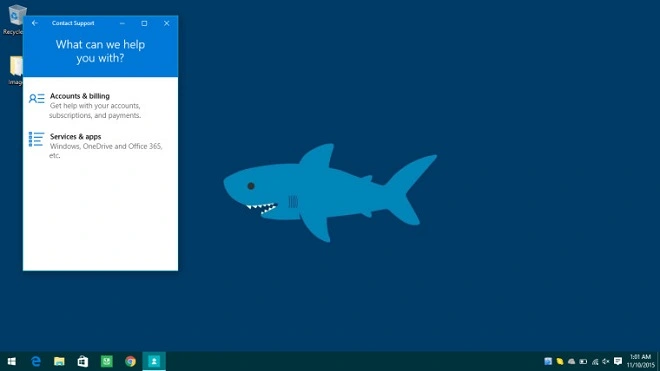Image resolution: width=660 pixels, height=371 pixels.
Task: Launch Google Chrome from the taskbar
Action: [x=130, y=361]
